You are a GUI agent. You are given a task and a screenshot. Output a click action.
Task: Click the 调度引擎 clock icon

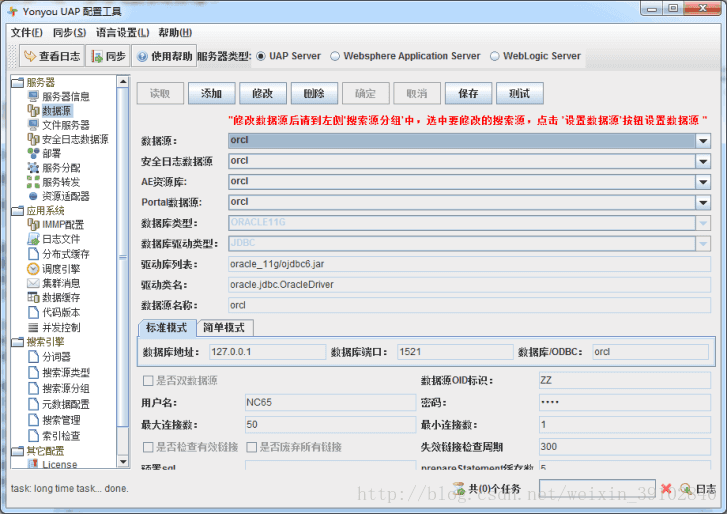point(33,269)
